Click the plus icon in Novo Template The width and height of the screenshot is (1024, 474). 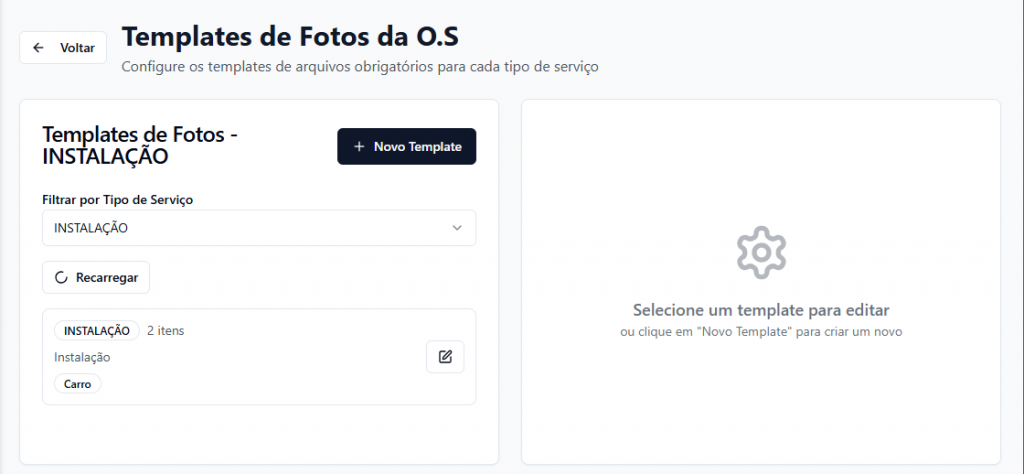click(359, 147)
